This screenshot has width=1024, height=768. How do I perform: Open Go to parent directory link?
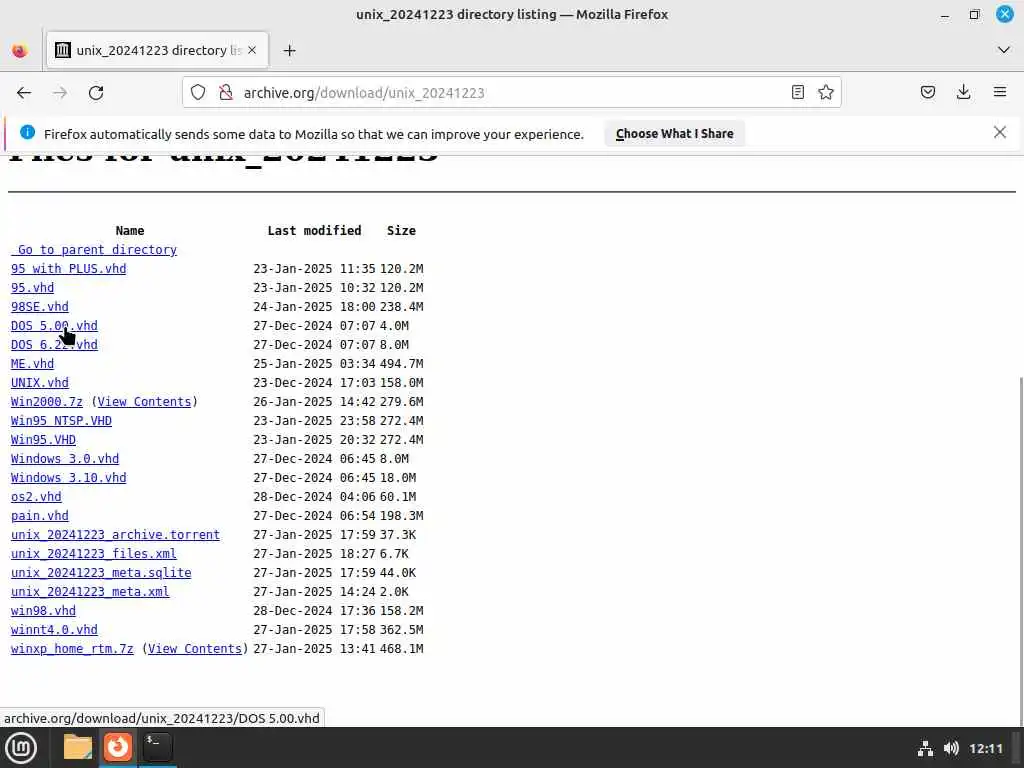click(94, 249)
